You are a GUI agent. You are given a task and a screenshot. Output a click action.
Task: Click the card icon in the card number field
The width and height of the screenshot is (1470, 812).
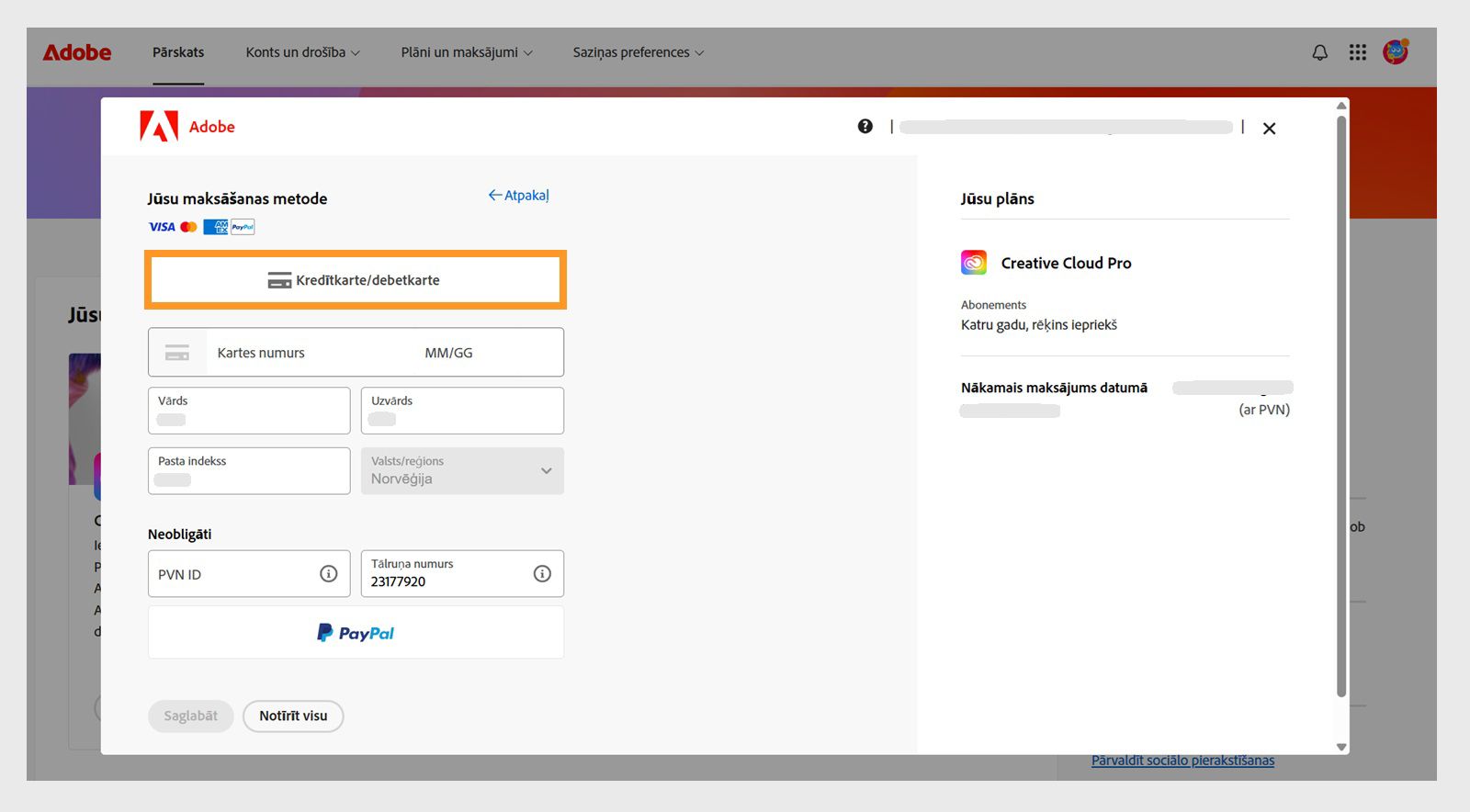click(177, 353)
